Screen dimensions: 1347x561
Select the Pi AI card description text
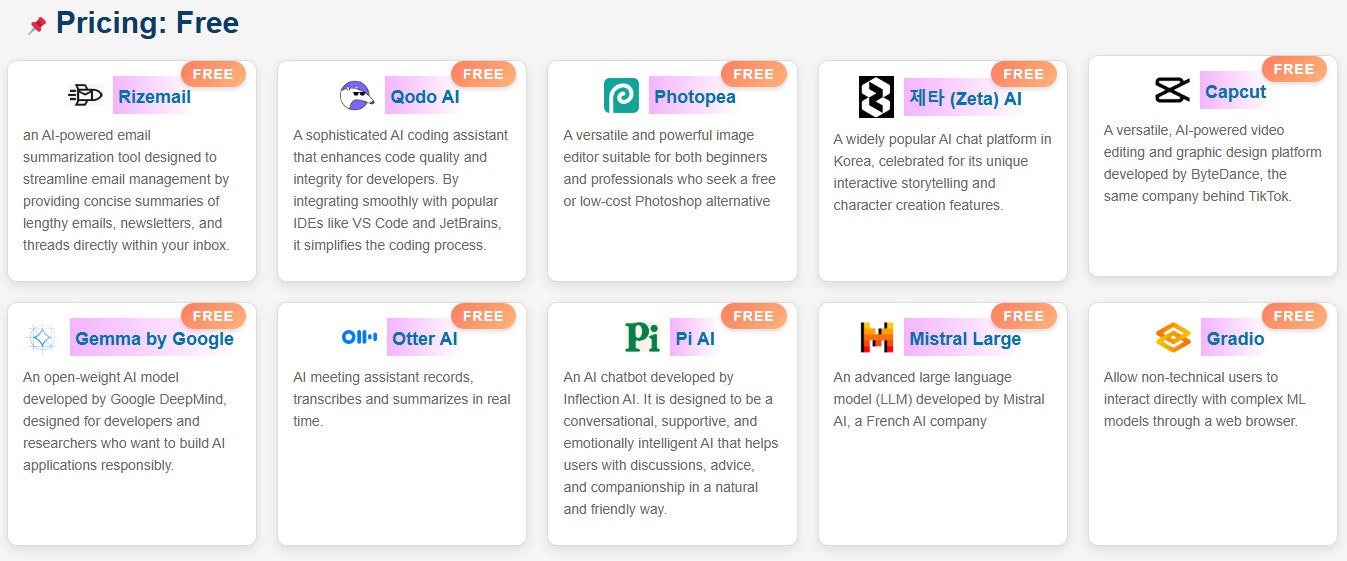[x=671, y=443]
